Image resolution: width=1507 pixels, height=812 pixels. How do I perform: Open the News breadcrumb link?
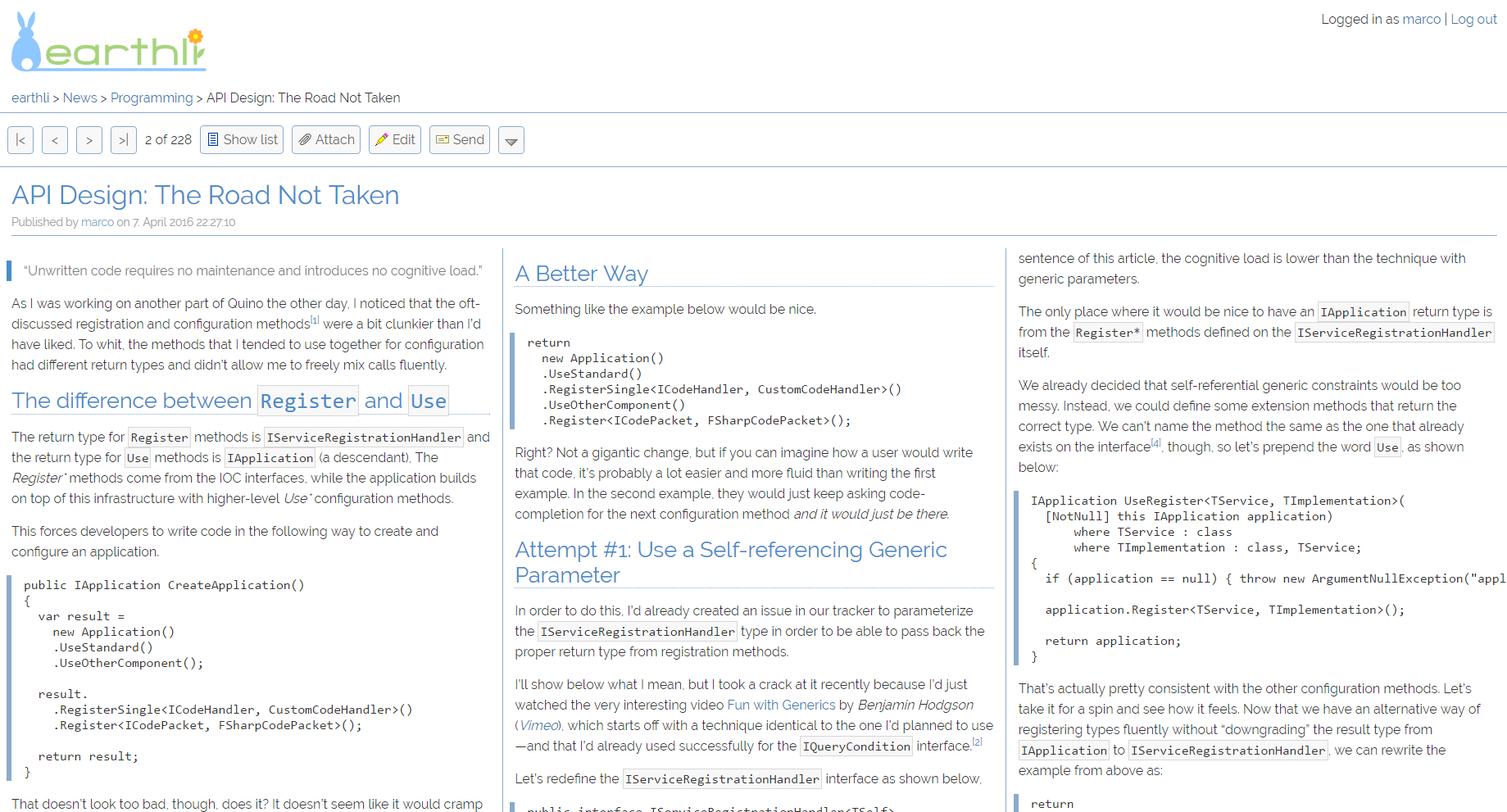[79, 98]
